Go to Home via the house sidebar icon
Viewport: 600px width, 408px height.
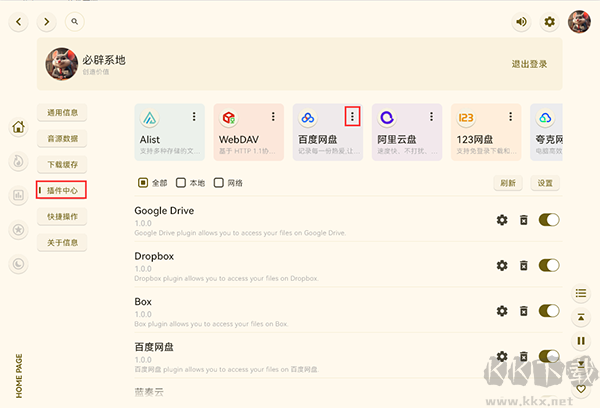click(x=18, y=127)
